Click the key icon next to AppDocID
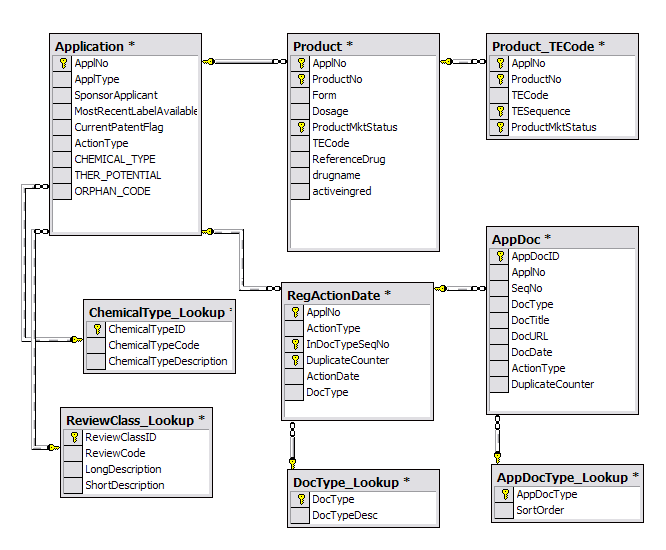 [500, 256]
